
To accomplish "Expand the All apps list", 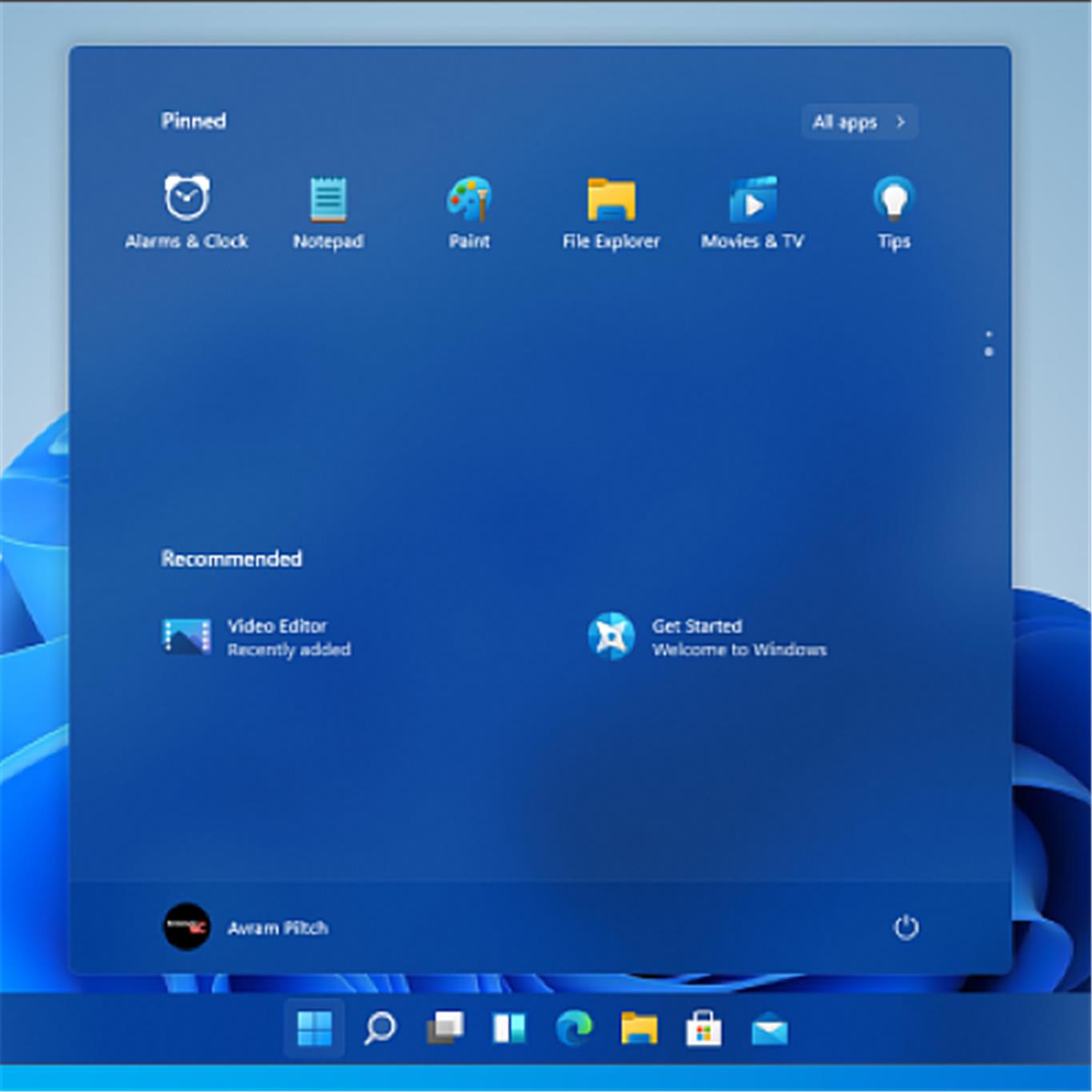I will coord(859,122).
